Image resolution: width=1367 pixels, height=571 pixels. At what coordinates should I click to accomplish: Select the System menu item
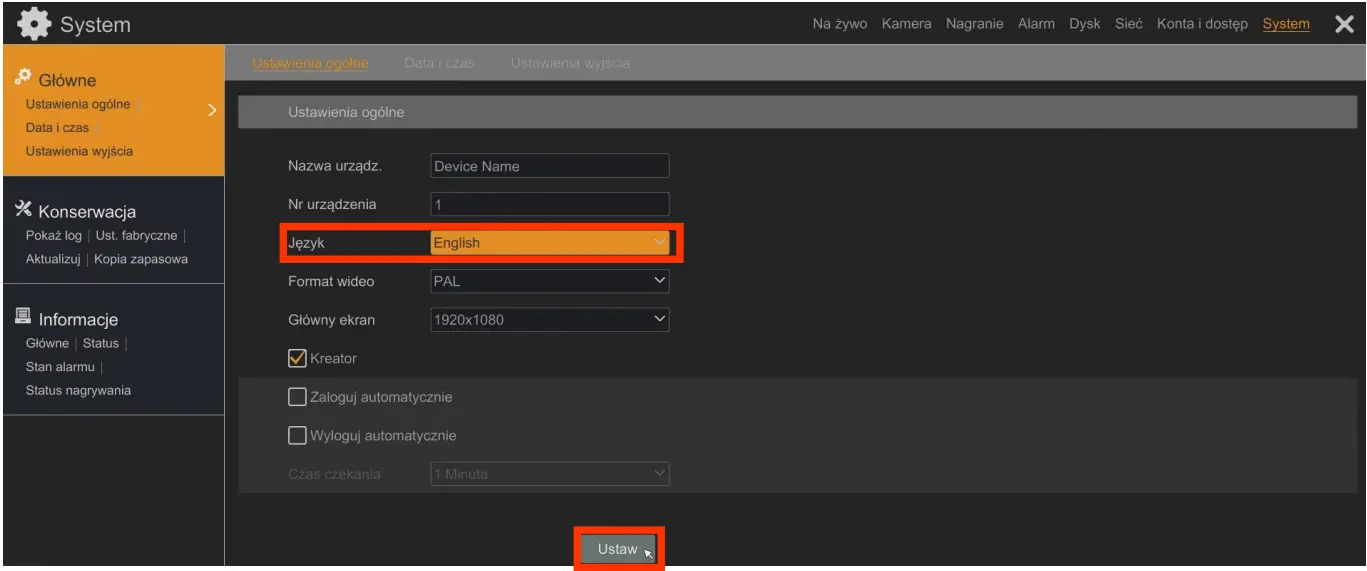coord(1286,24)
